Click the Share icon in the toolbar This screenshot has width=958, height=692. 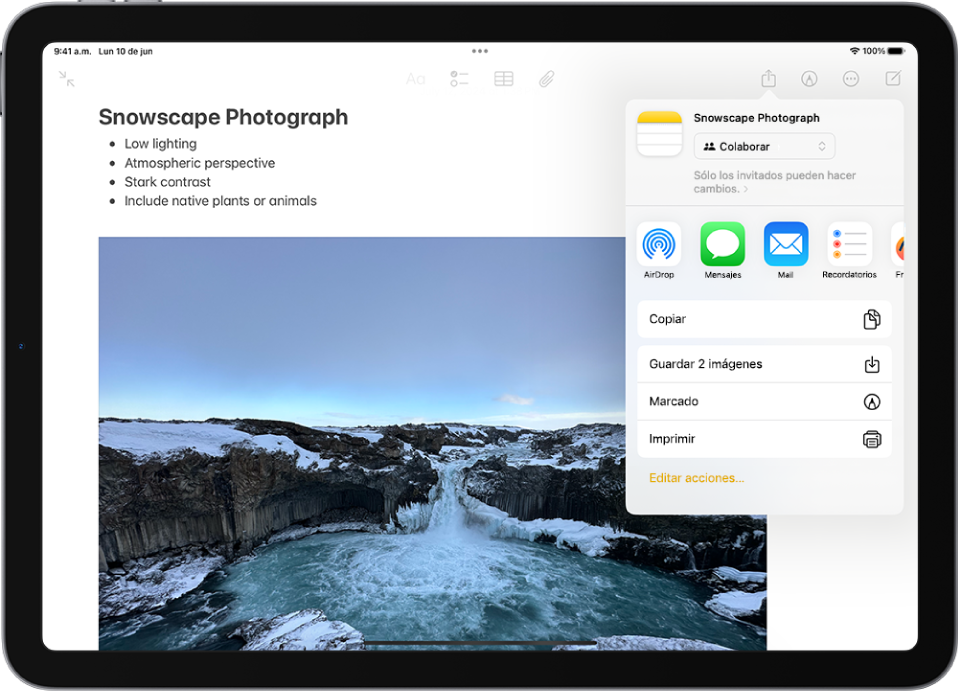pyautogui.click(x=768, y=78)
